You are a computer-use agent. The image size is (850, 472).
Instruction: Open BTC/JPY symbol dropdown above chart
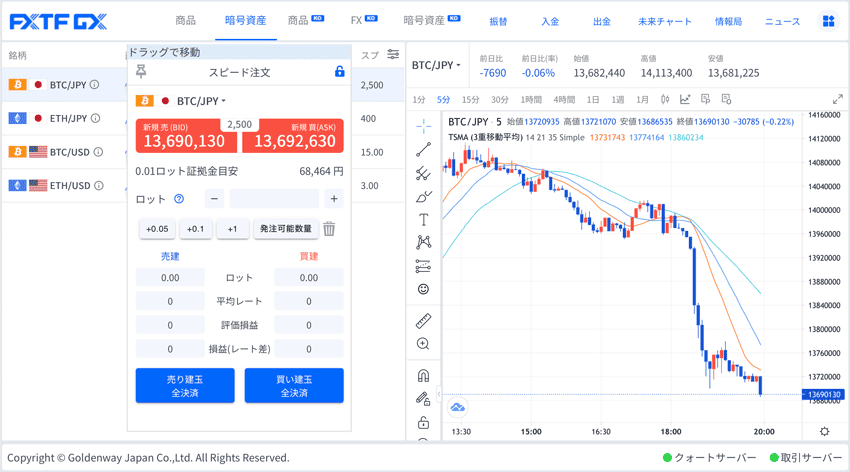point(436,65)
